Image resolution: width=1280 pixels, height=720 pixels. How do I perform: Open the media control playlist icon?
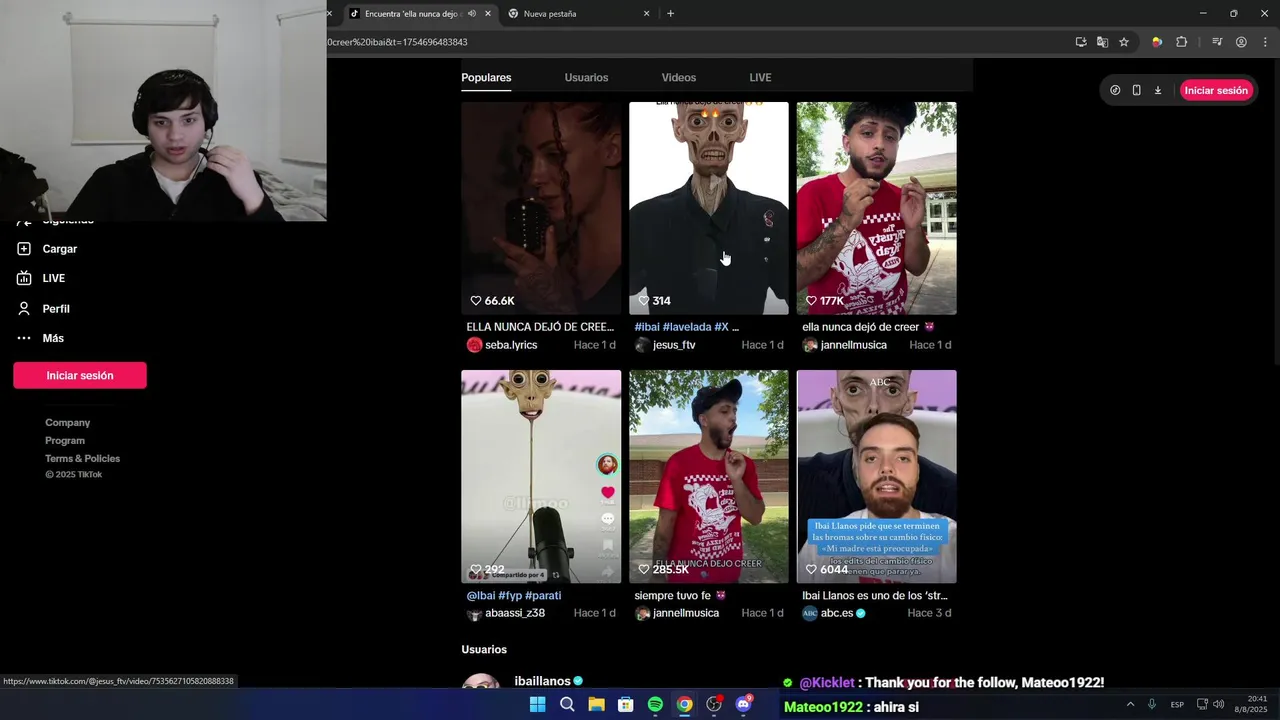tap(1217, 42)
